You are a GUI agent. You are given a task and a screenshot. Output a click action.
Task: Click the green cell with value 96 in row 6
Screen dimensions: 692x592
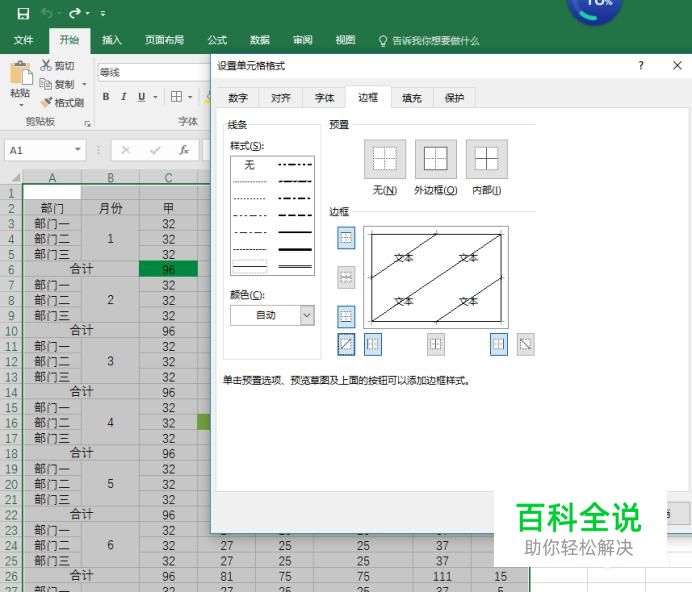tap(168, 269)
